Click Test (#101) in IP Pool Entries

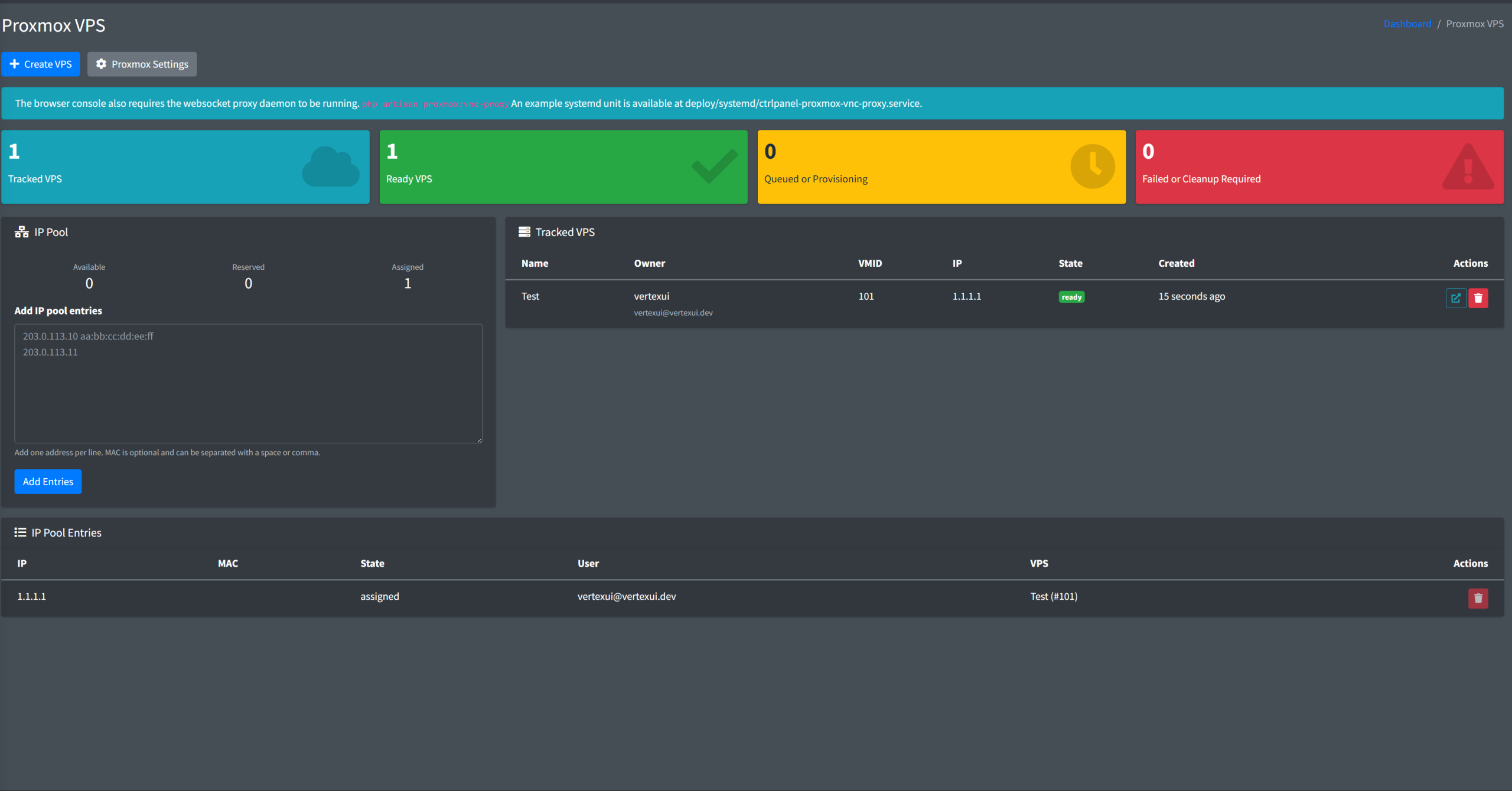1054,596
